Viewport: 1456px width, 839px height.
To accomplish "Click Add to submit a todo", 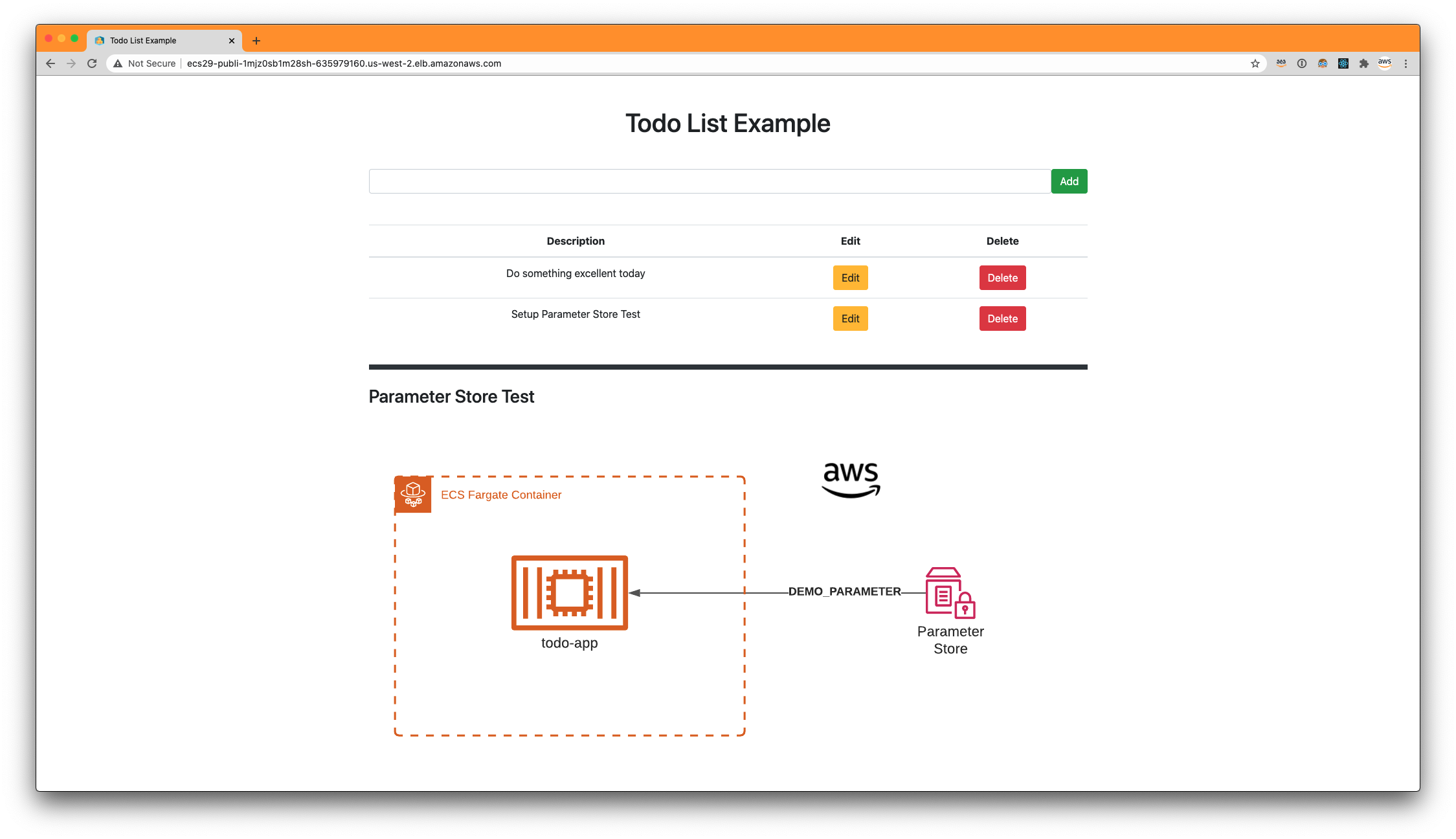I will [x=1068, y=181].
